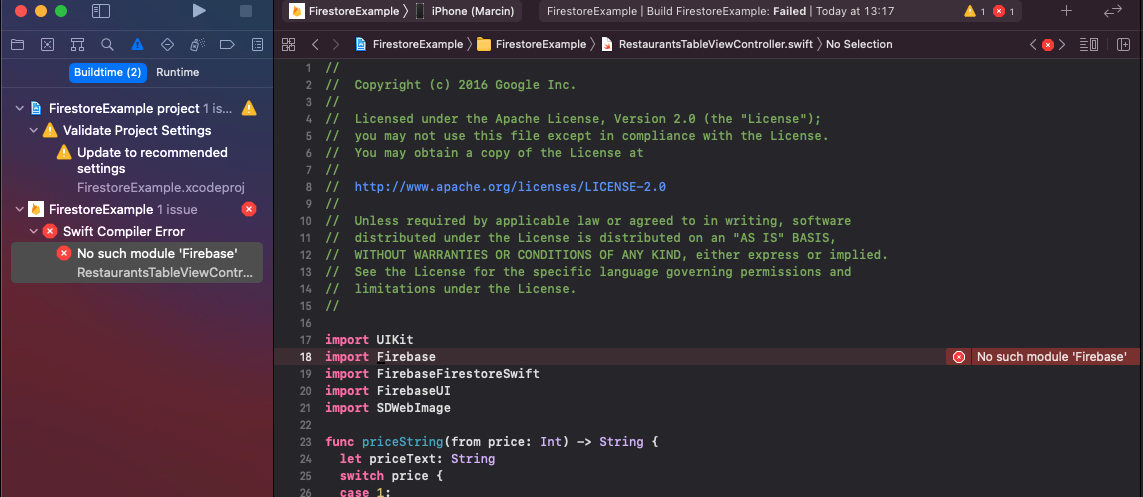The image size is (1143, 497).
Task: Open the related items grid menu
Action: [x=289, y=44]
